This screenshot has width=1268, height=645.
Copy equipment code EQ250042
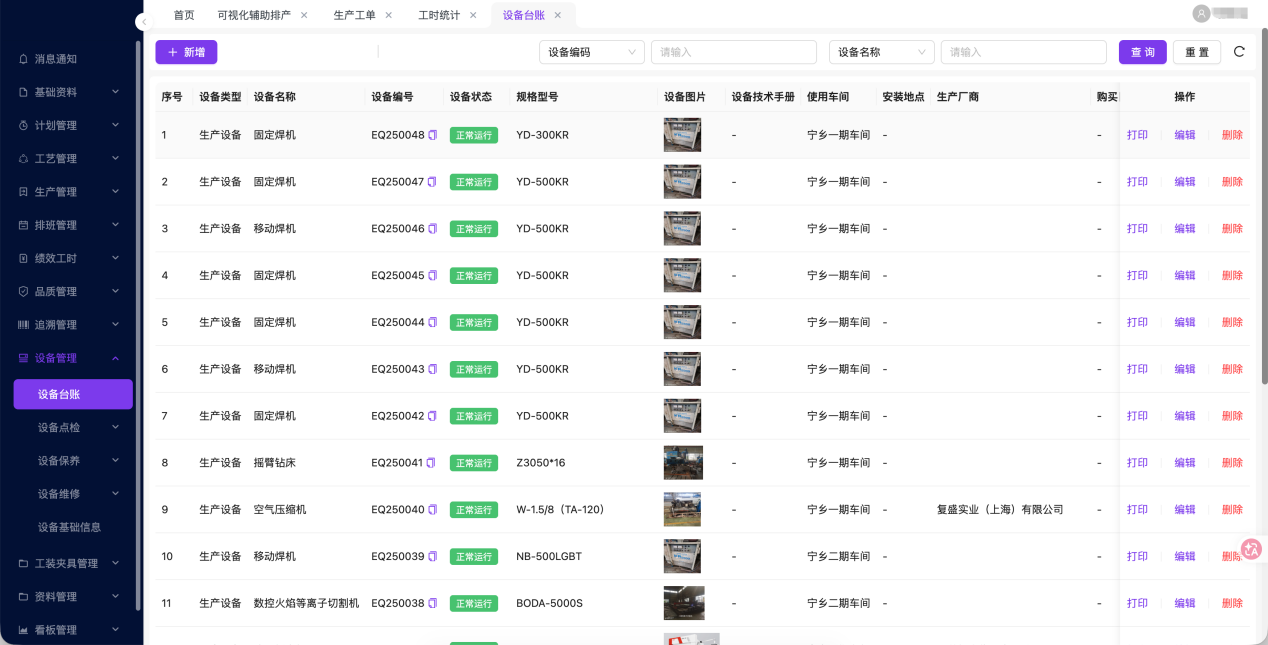(x=433, y=416)
